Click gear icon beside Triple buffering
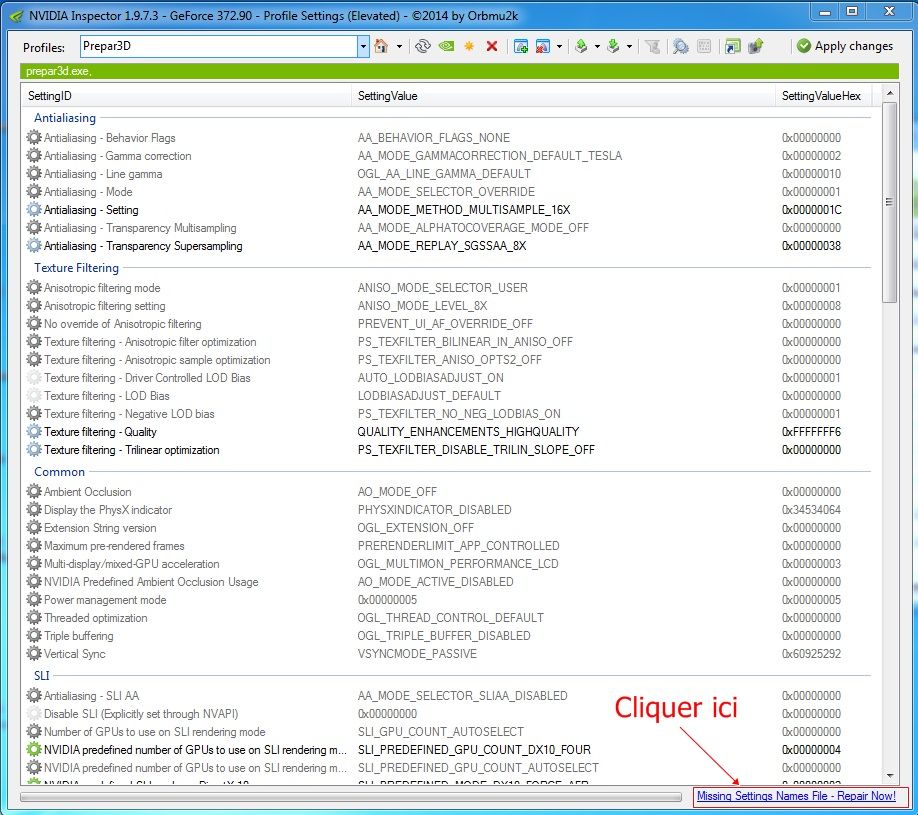Screen dimensions: 918x815 coord(34,635)
